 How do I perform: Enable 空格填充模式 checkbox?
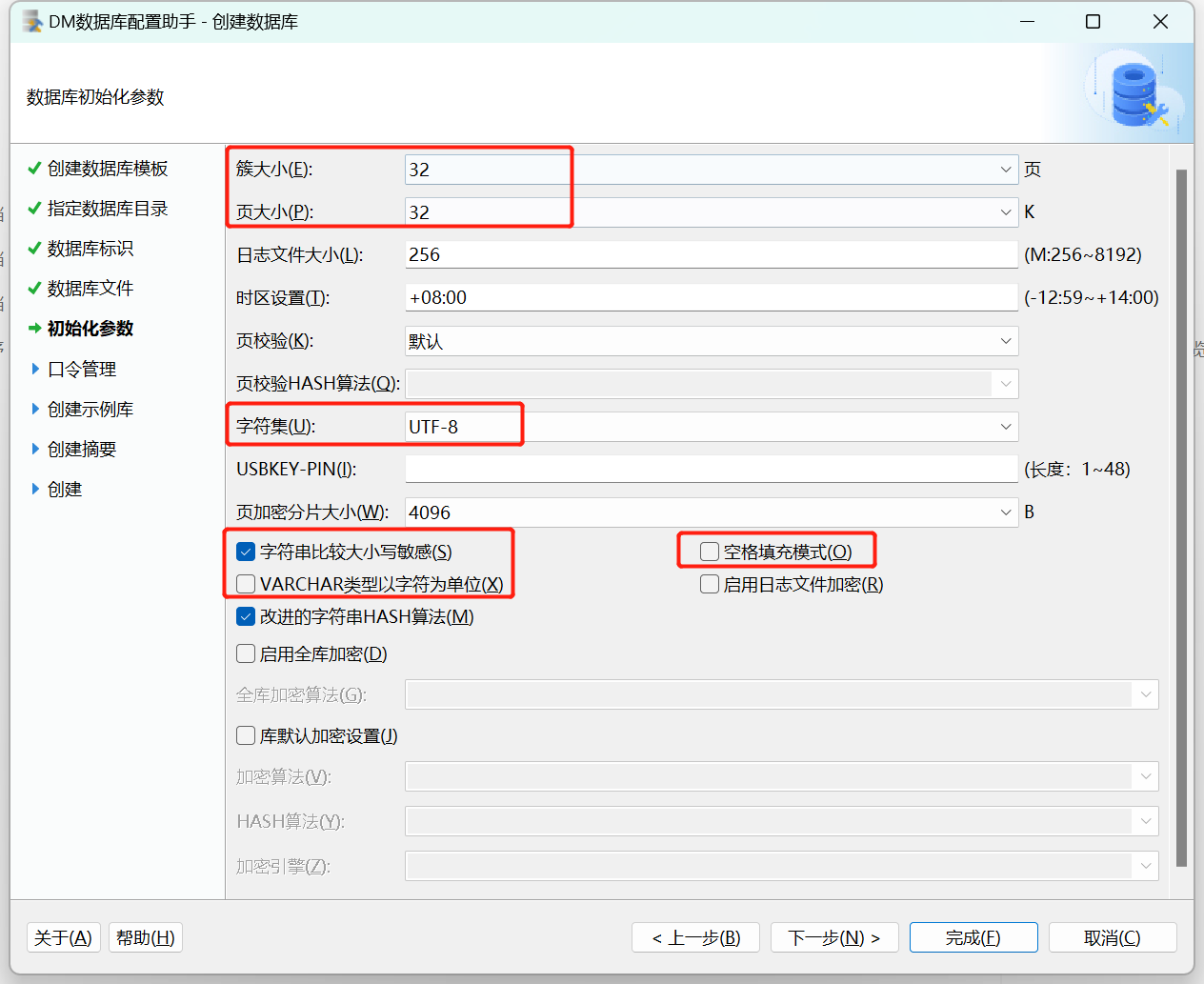pyautogui.click(x=710, y=552)
